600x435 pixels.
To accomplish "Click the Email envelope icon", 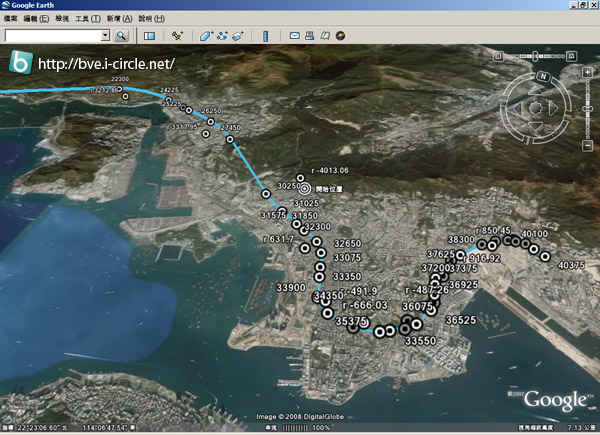I will (295, 36).
